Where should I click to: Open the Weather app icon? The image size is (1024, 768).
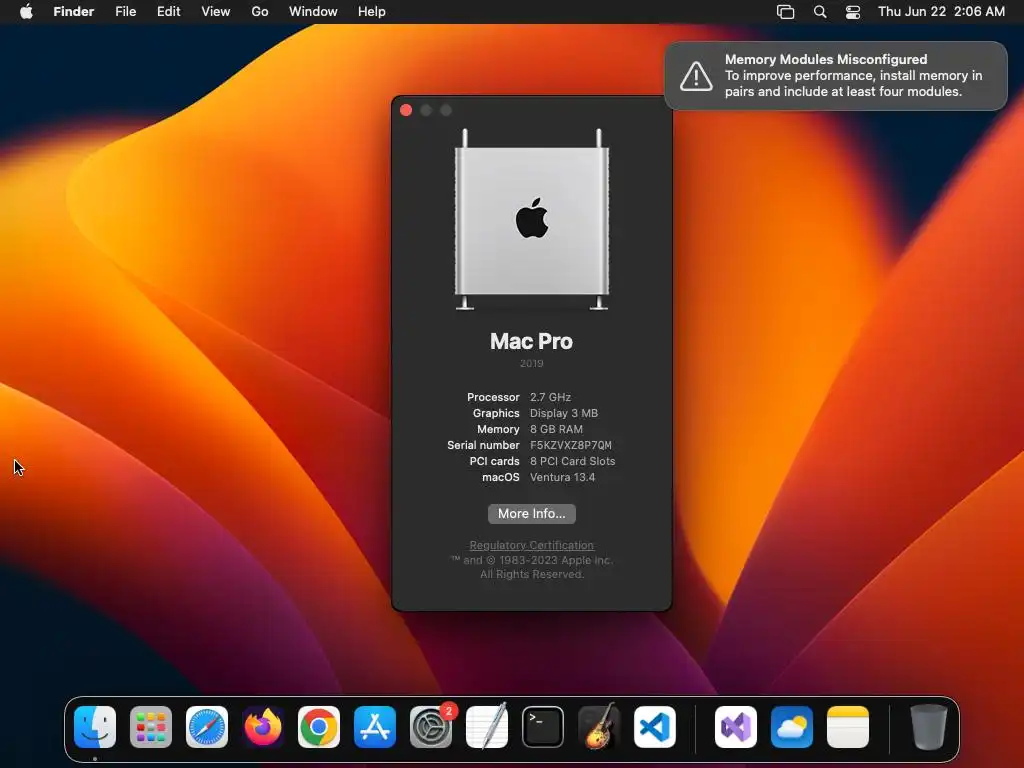pyautogui.click(x=792, y=727)
